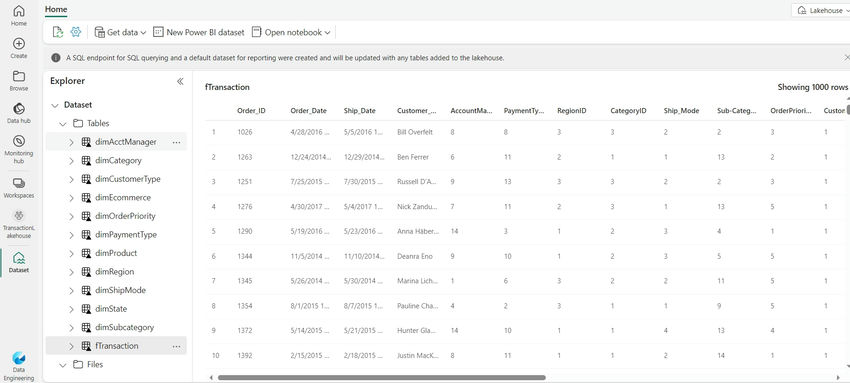Expand the fTransaction table chevron
The height and width of the screenshot is (383, 850).
[x=71, y=346]
